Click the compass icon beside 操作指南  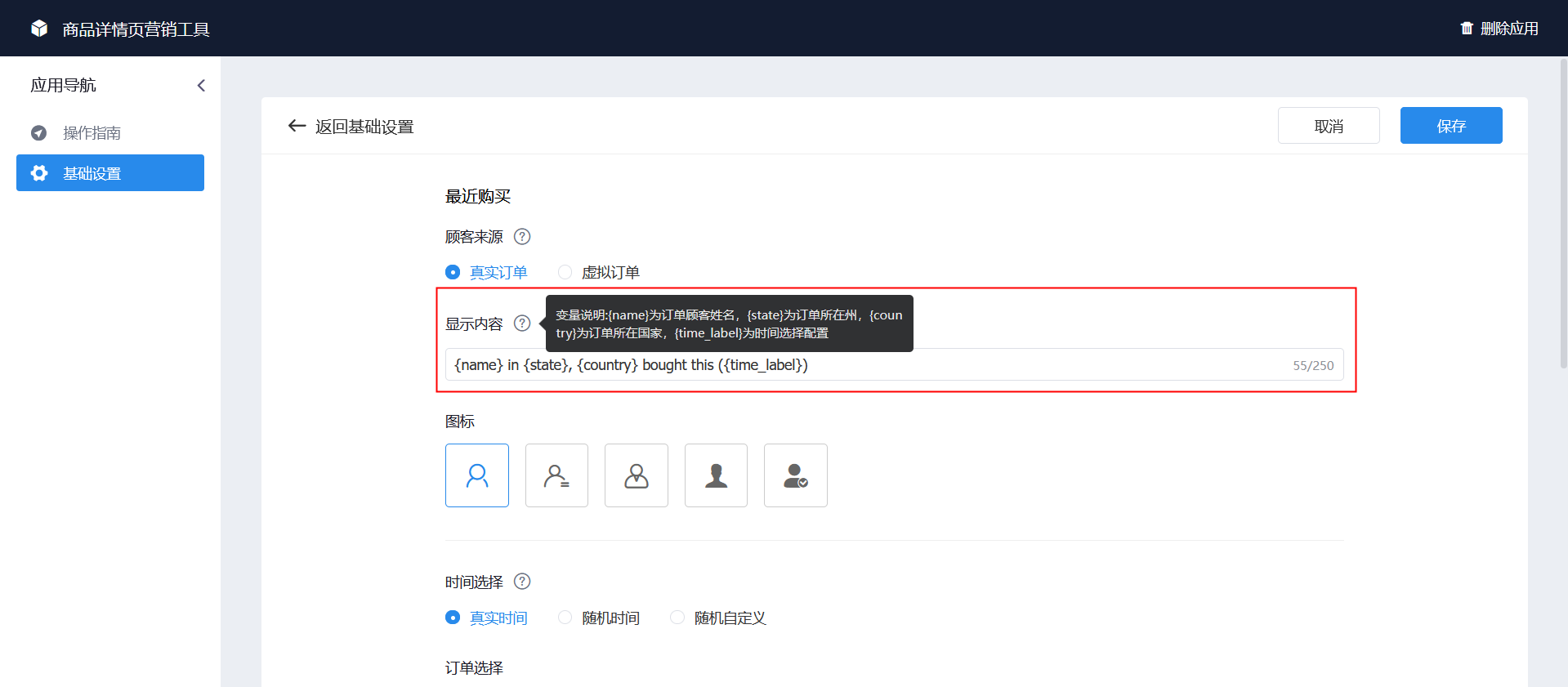pos(38,132)
